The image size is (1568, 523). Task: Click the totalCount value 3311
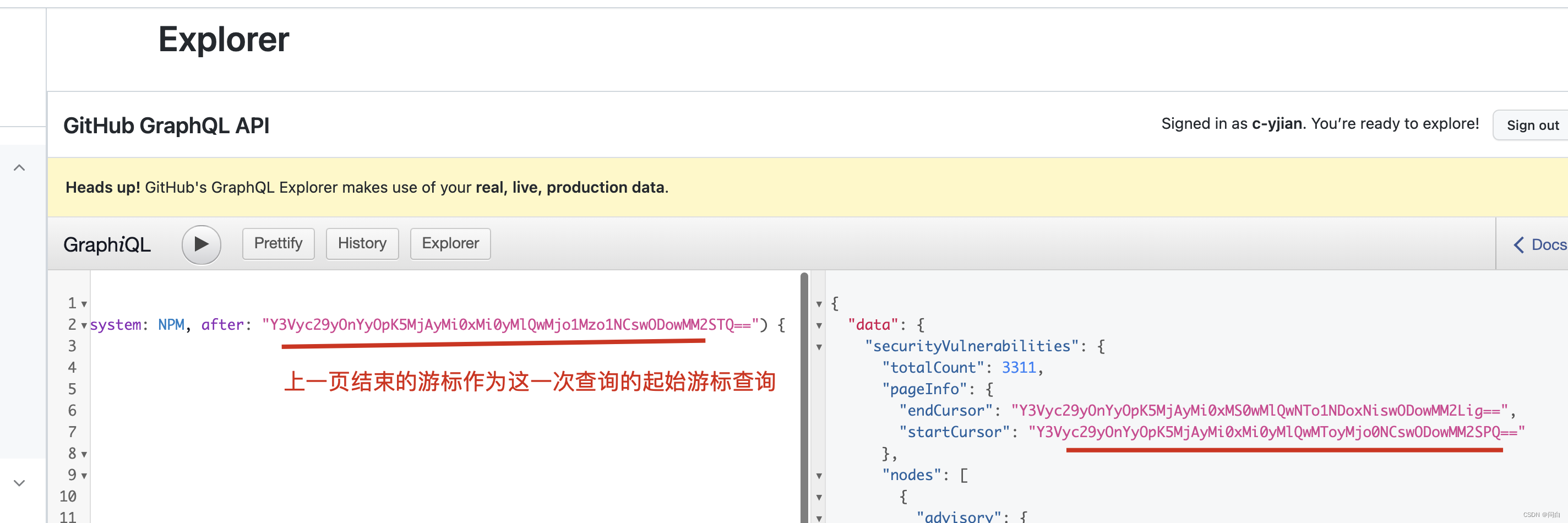point(1019,368)
